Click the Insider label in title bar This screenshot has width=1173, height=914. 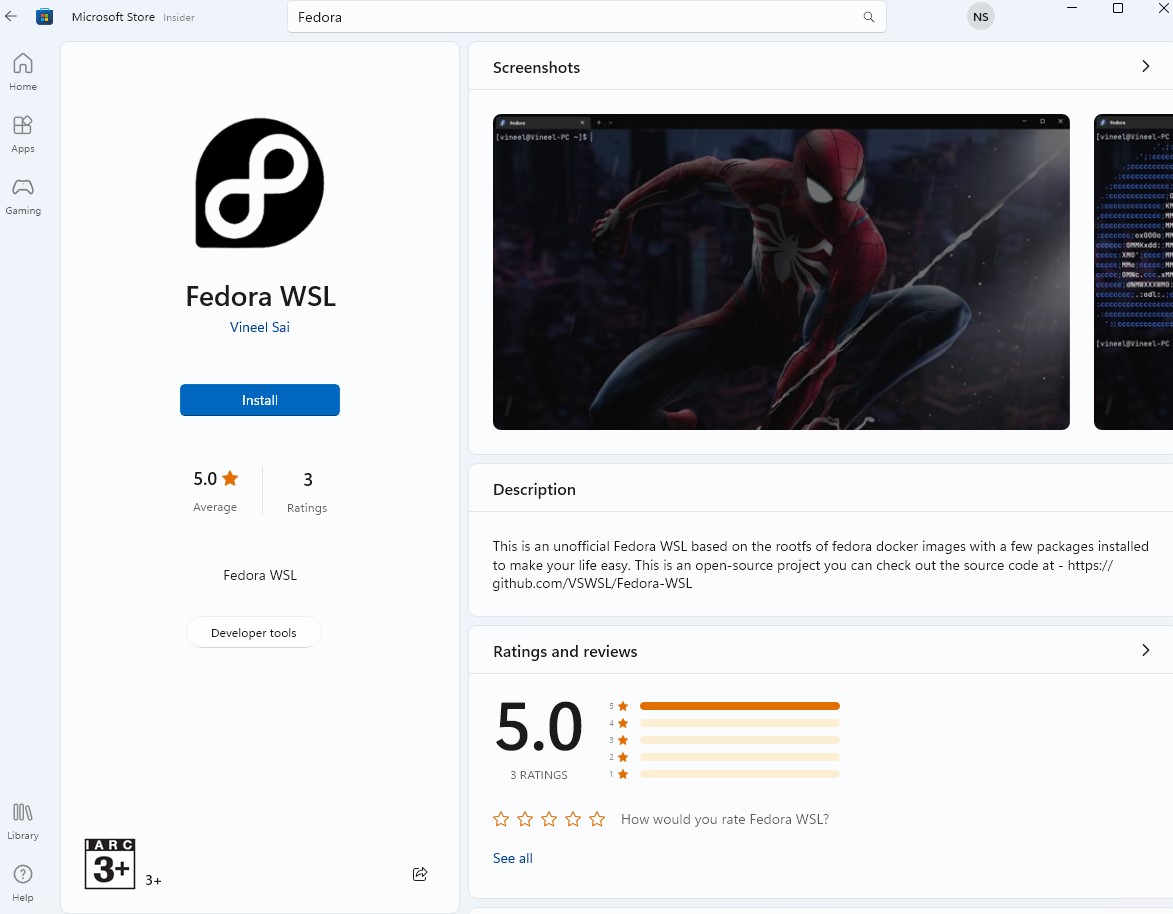coord(179,17)
